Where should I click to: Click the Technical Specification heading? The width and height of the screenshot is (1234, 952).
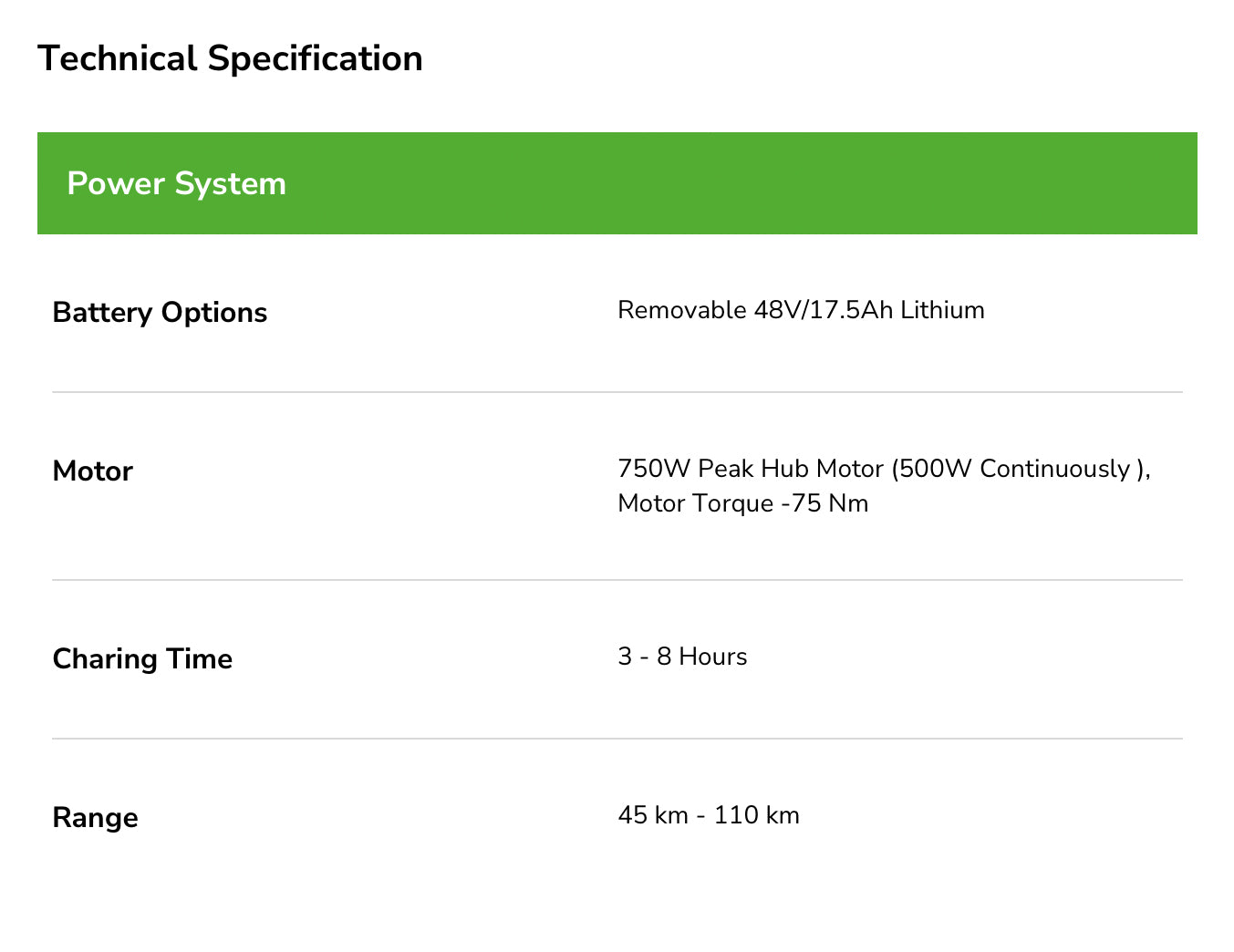(x=230, y=59)
